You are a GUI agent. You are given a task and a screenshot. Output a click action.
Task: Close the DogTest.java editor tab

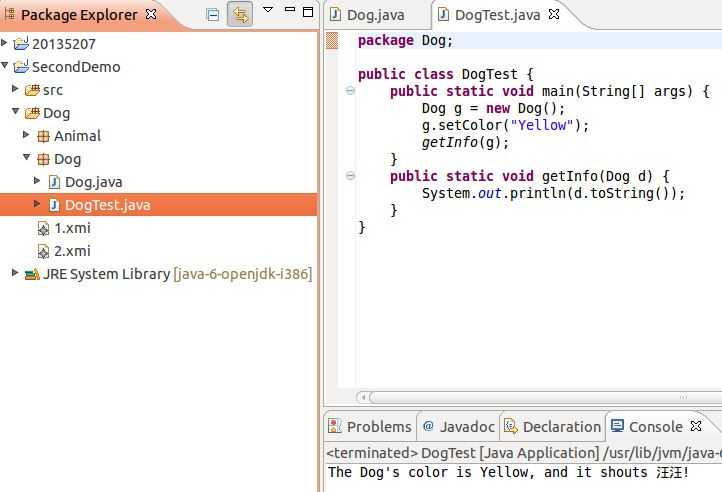click(x=554, y=14)
